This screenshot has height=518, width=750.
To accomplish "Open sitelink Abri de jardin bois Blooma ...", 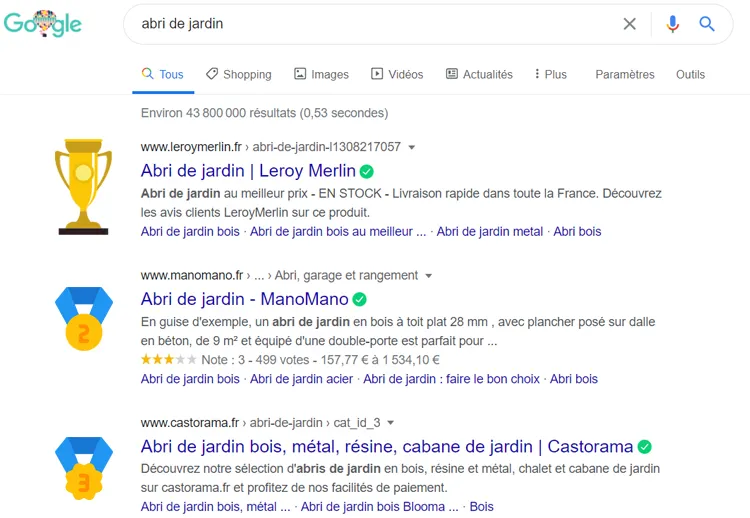I will coord(379,507).
